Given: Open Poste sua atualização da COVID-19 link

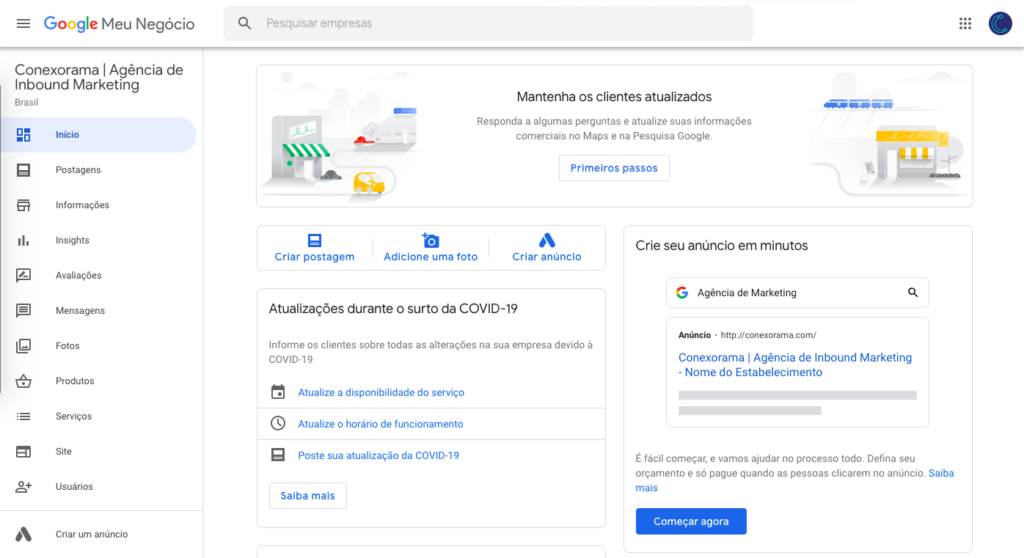Looking at the screenshot, I should click(378, 455).
